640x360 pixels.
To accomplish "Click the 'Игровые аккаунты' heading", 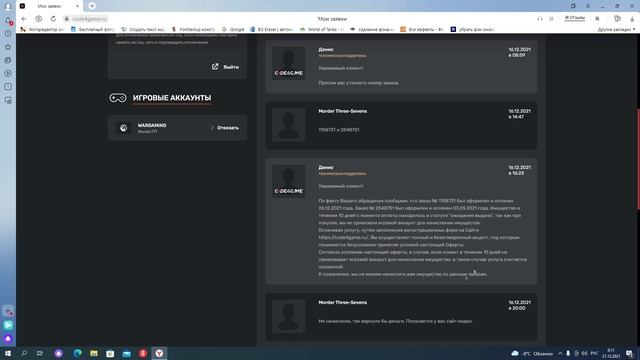I will click(172, 98).
